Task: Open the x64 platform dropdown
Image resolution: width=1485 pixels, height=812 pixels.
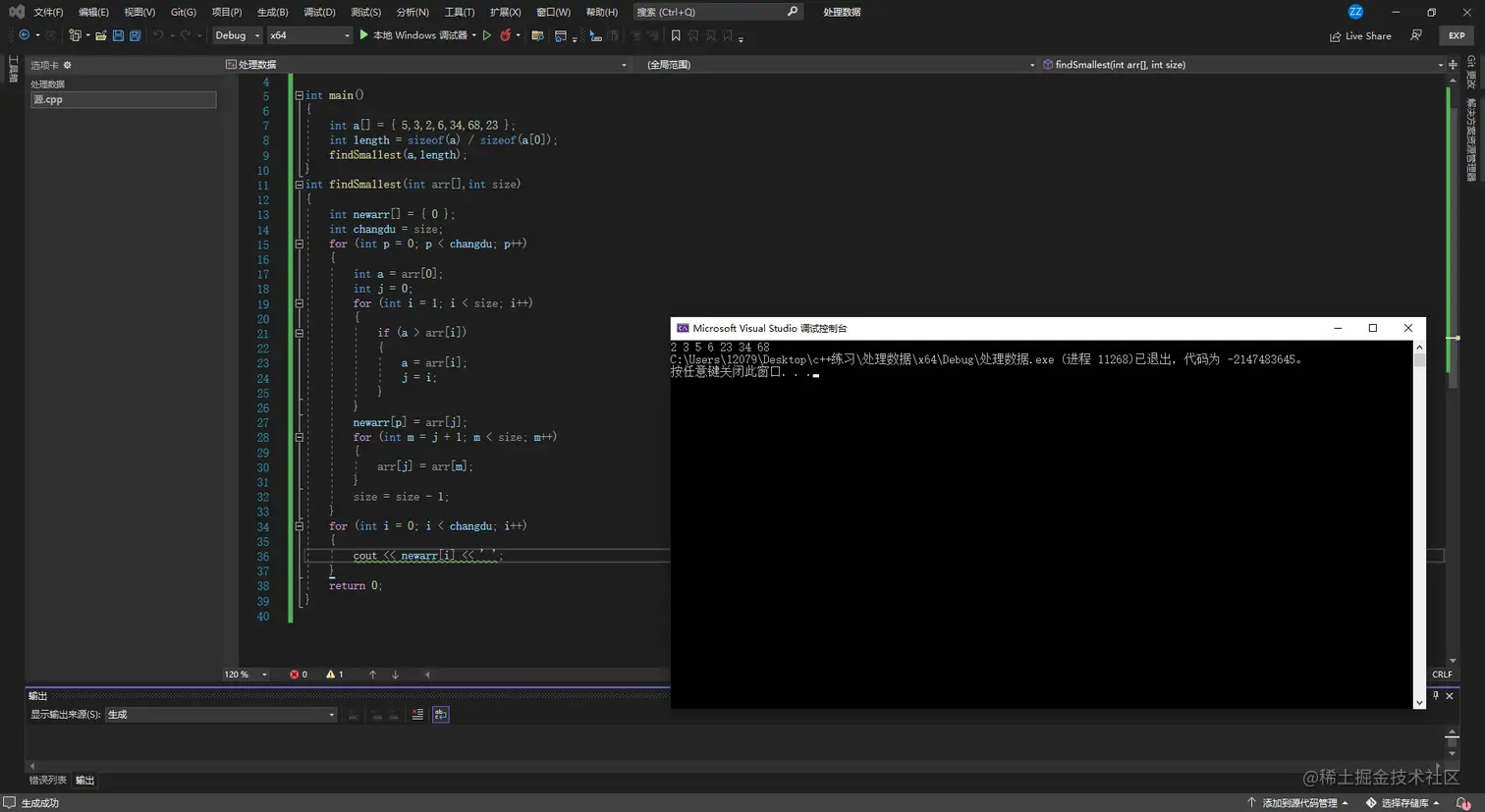Action: tap(309, 35)
